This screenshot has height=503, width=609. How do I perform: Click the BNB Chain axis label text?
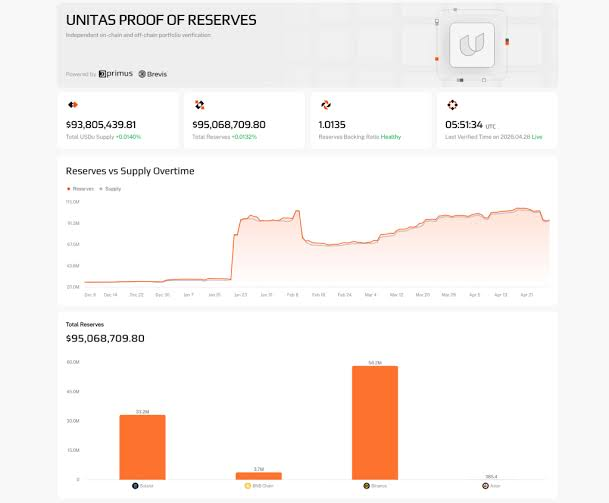point(263,486)
